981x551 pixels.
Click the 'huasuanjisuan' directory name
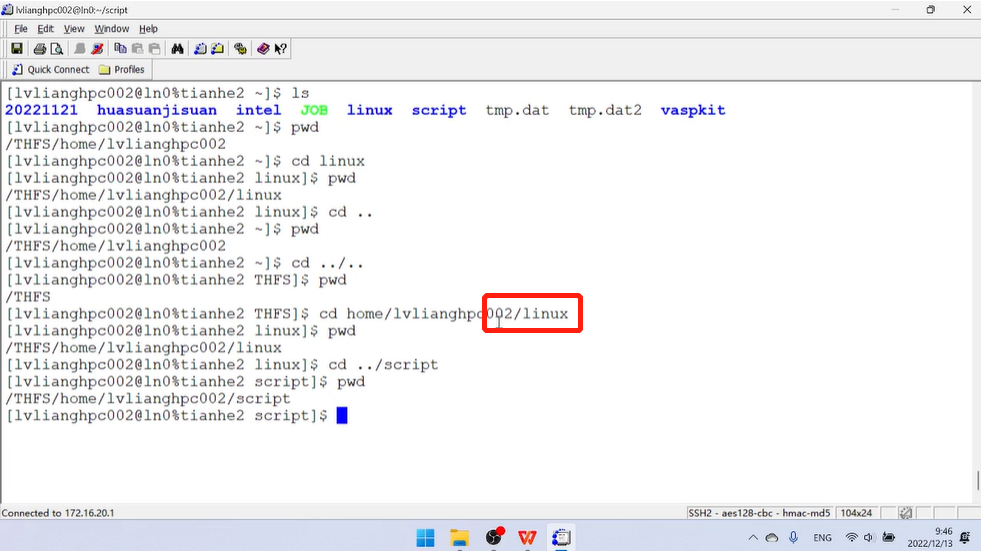point(156,111)
